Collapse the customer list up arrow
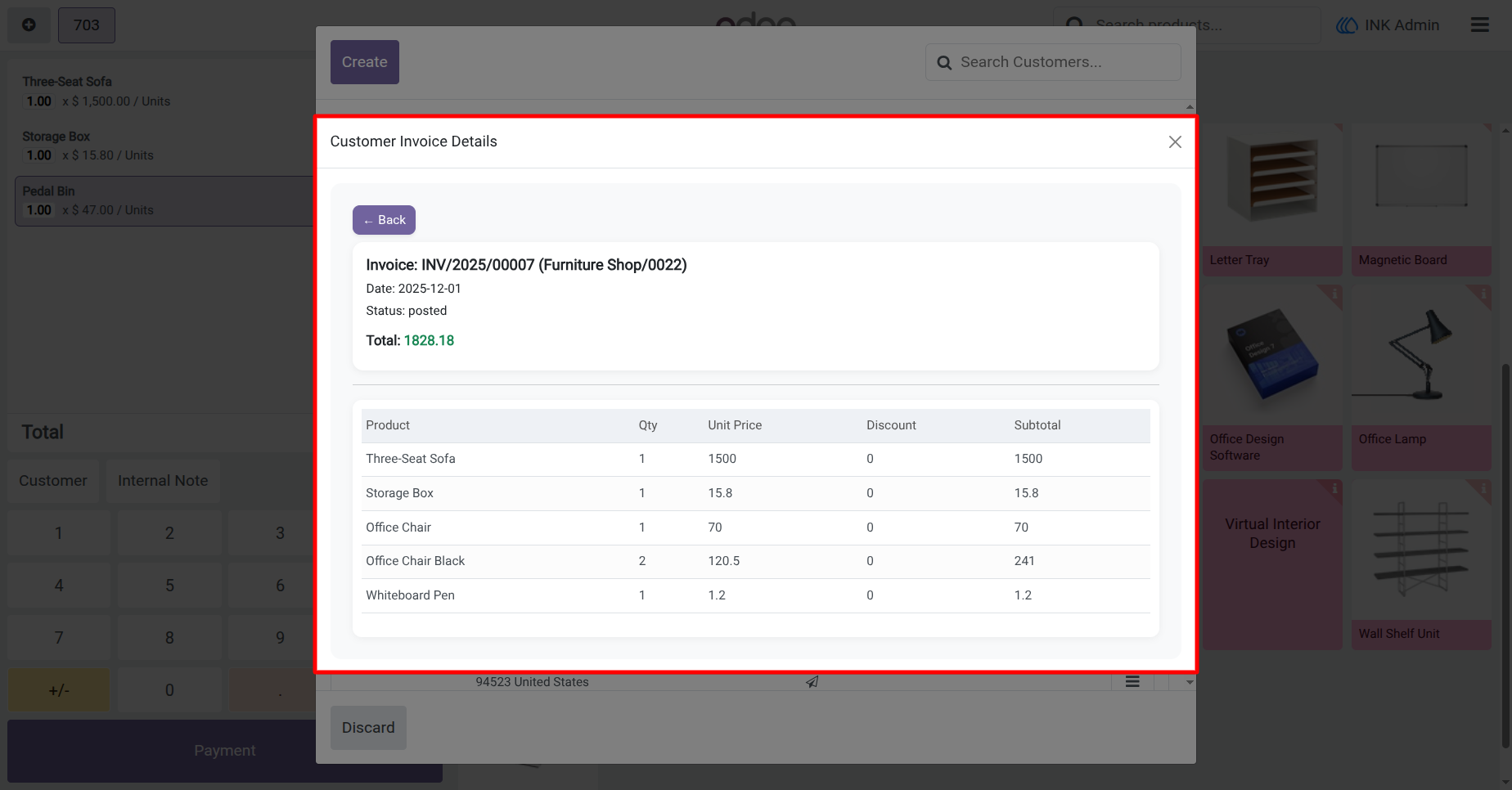1512x790 pixels. pyautogui.click(x=1190, y=107)
